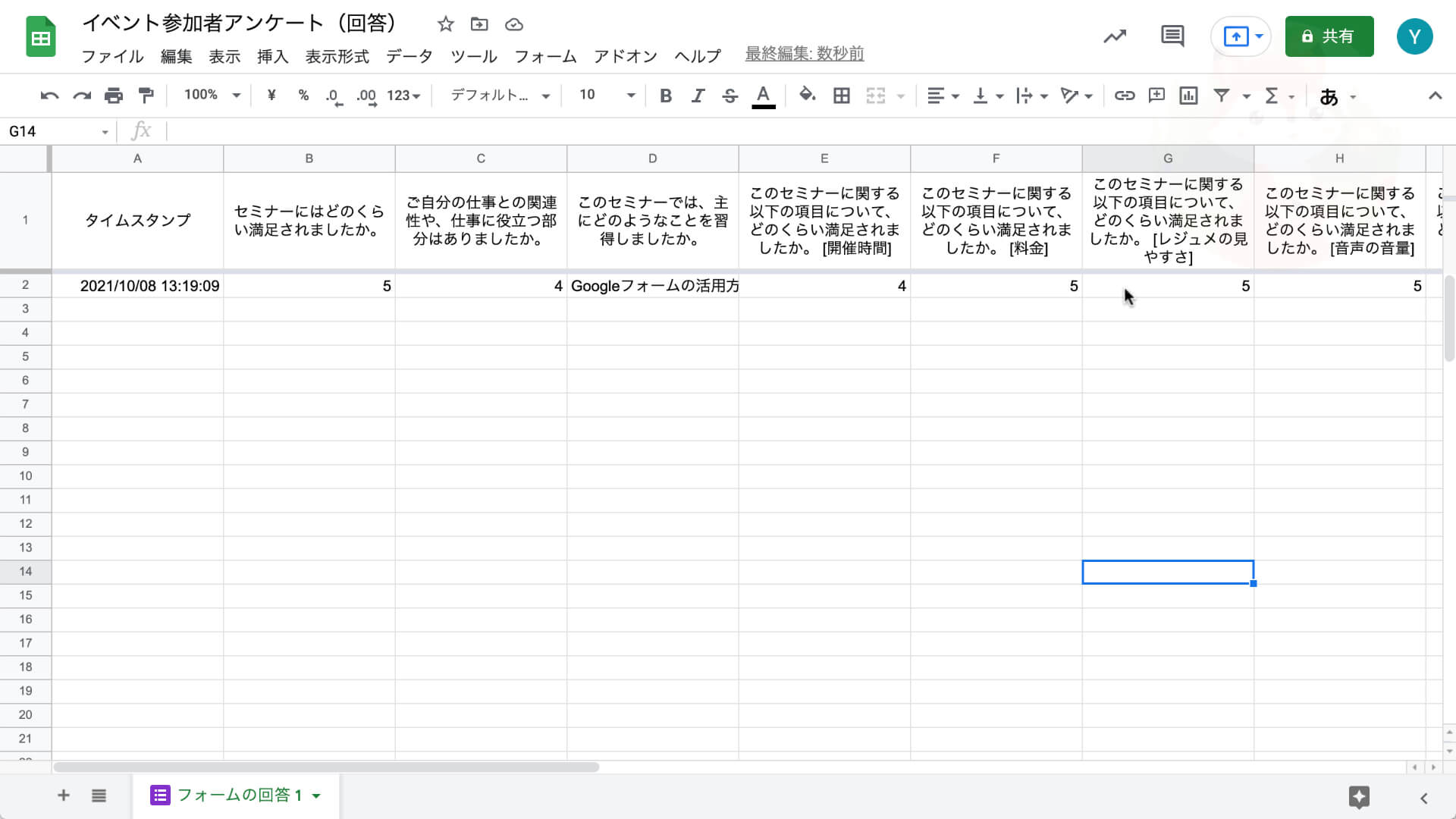Show the side panel chevron
Screen dimensions: 1456x819
click(x=1424, y=798)
